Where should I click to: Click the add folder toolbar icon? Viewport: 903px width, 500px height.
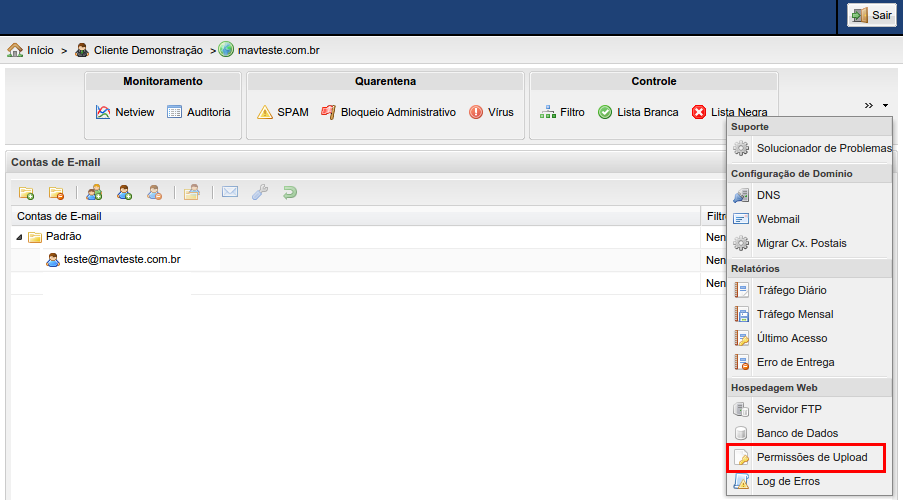point(27,192)
